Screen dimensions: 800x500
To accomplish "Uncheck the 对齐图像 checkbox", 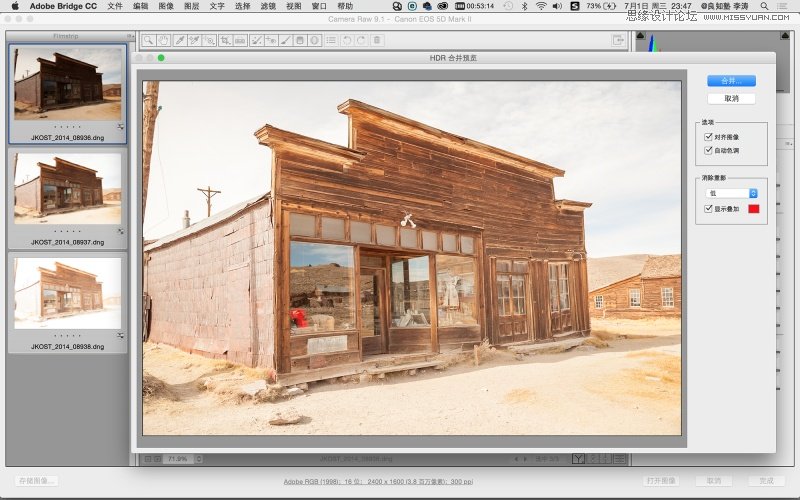I will click(708, 136).
